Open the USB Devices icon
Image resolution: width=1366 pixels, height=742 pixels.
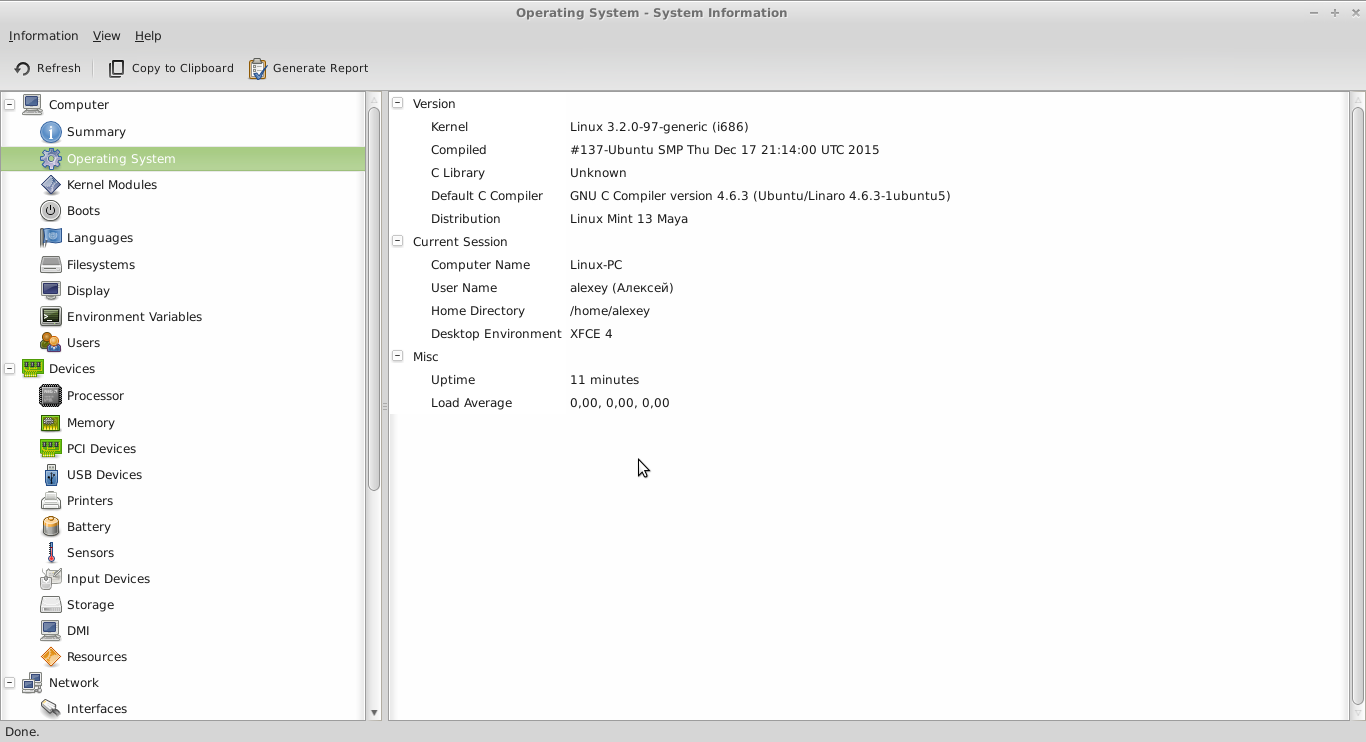tap(50, 475)
